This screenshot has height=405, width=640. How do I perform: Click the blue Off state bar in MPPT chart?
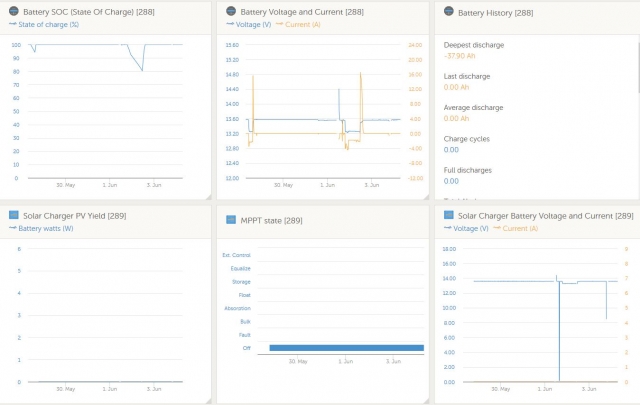[347, 348]
